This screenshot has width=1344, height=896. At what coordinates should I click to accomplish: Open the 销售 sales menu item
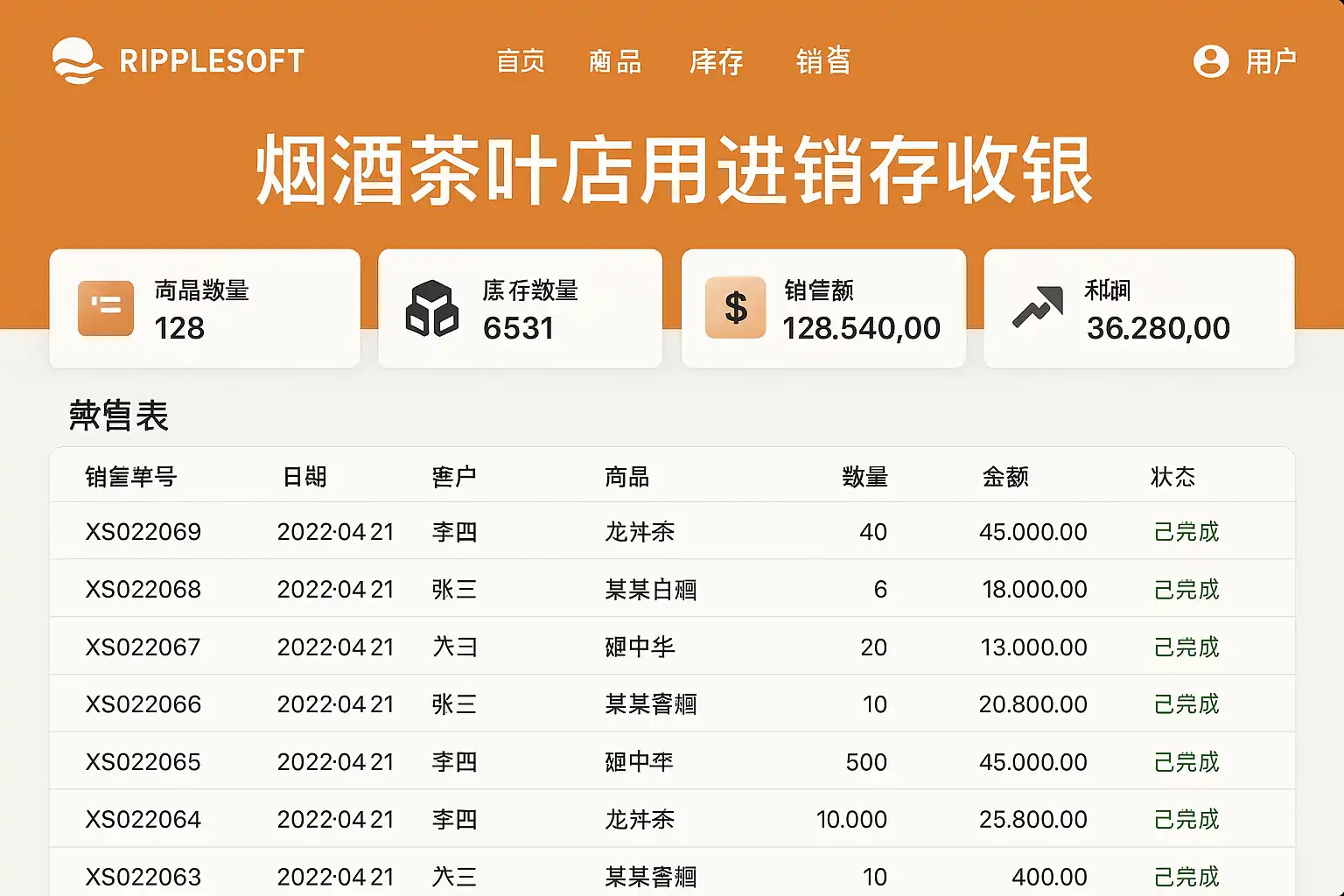[823, 61]
